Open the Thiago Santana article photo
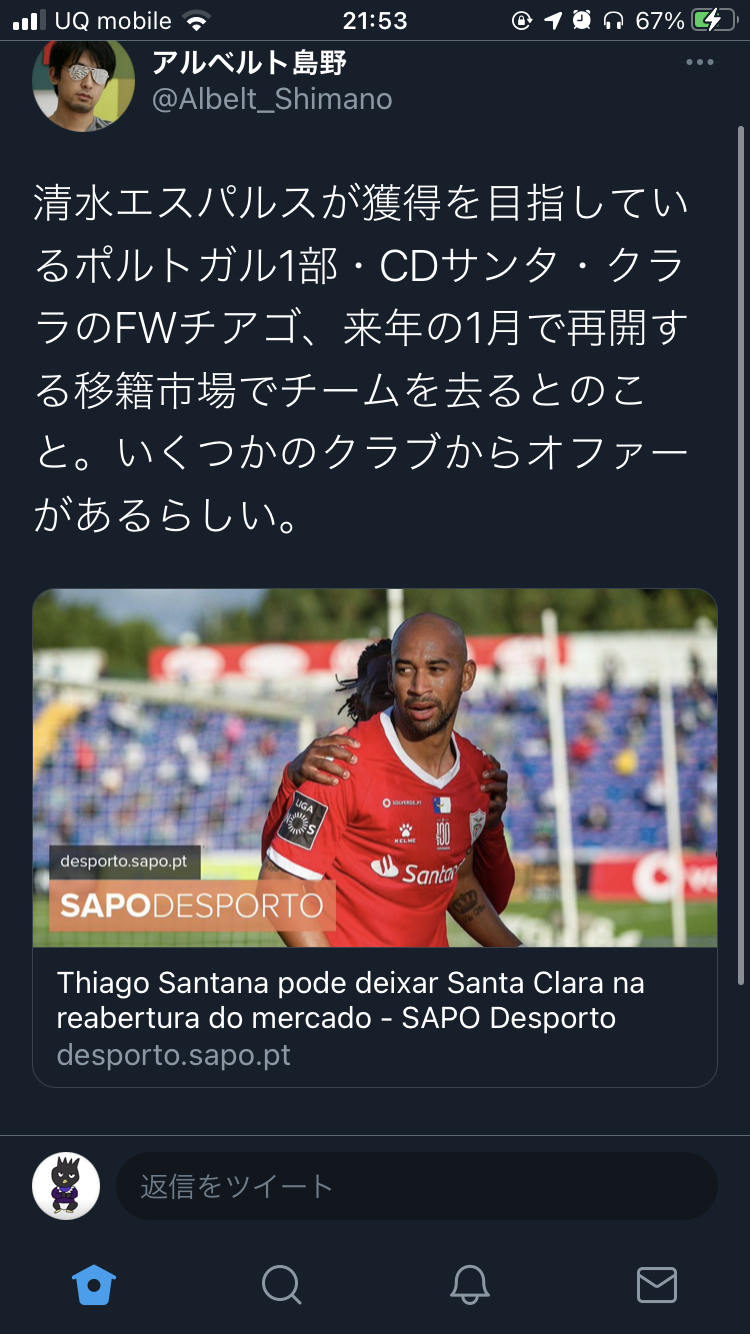This screenshot has height=1334, width=750. coord(375,768)
